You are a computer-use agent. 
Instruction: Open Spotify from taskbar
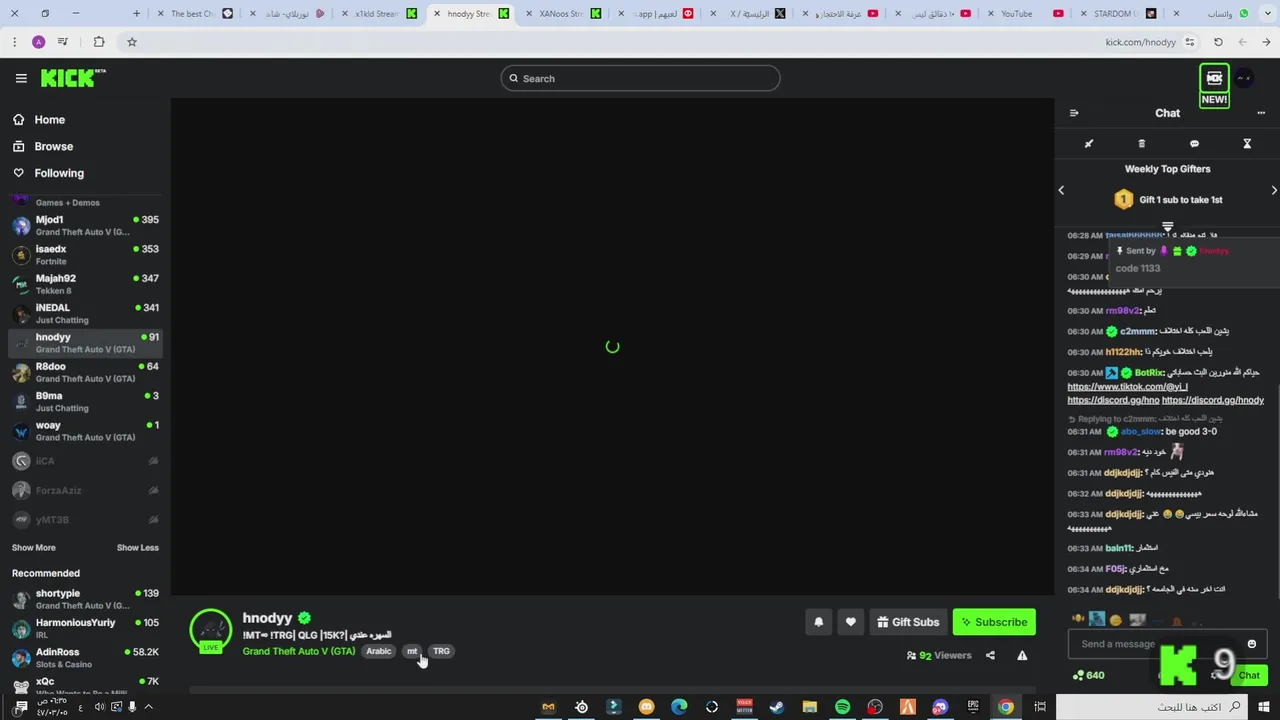coord(842,707)
